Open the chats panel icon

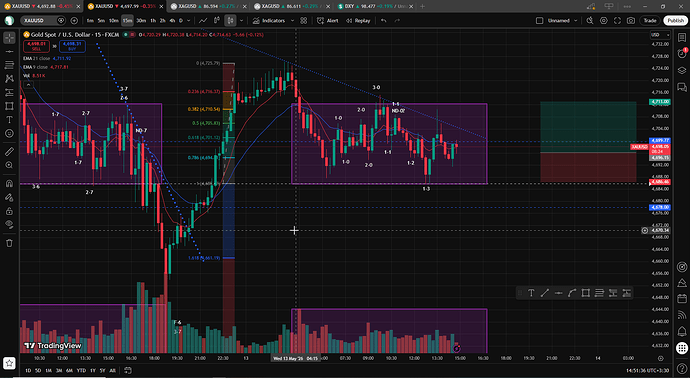[x=682, y=87]
